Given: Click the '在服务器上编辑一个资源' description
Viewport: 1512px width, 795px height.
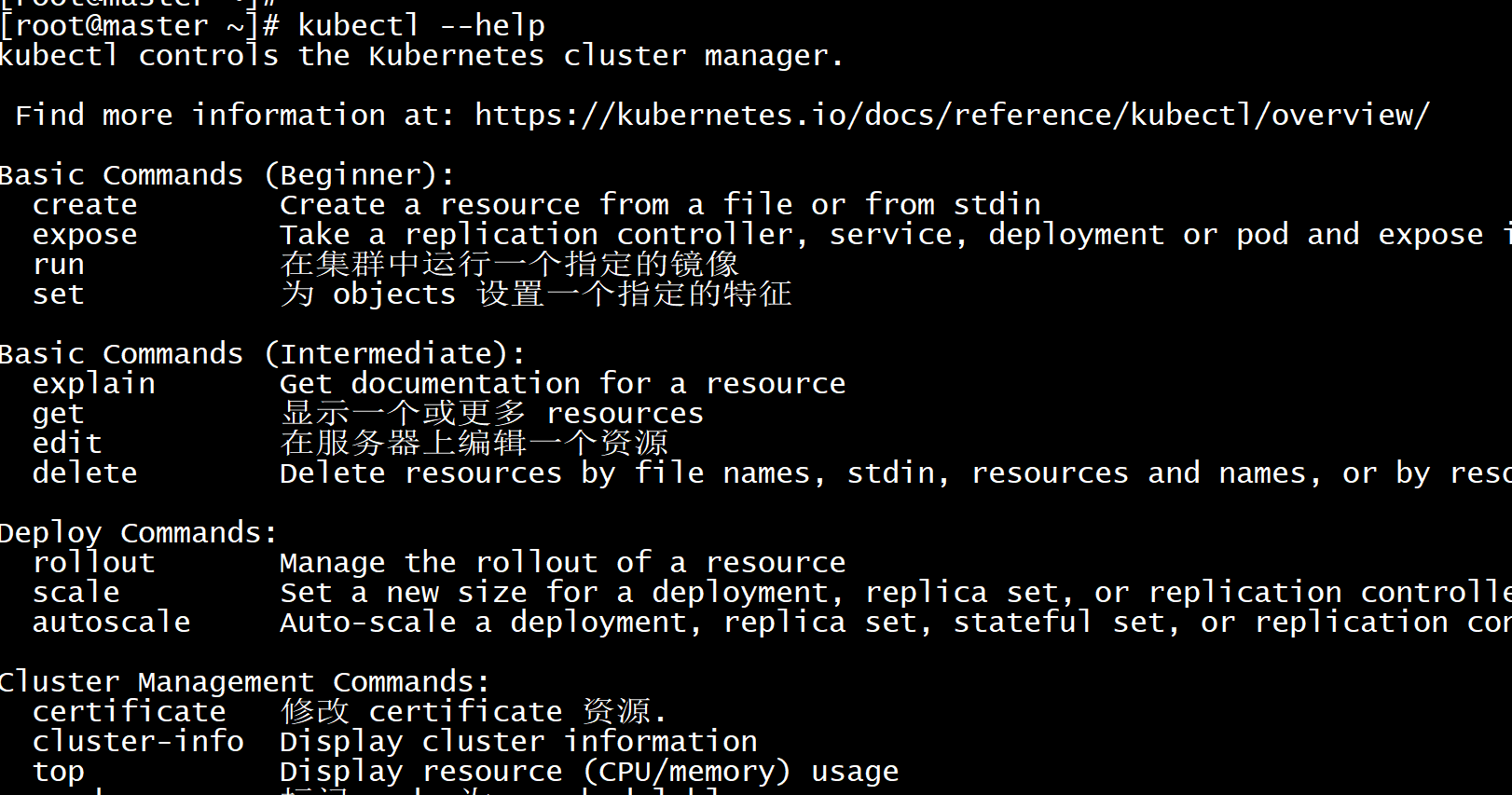Looking at the screenshot, I should 474,443.
